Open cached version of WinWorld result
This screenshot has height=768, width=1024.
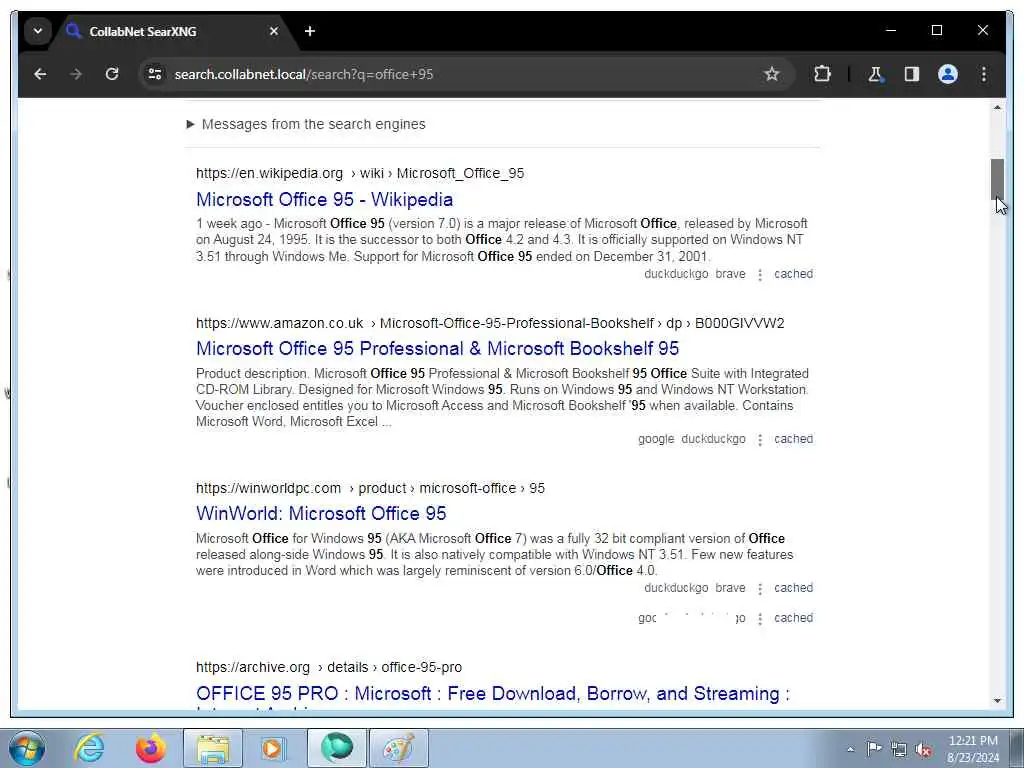point(793,588)
